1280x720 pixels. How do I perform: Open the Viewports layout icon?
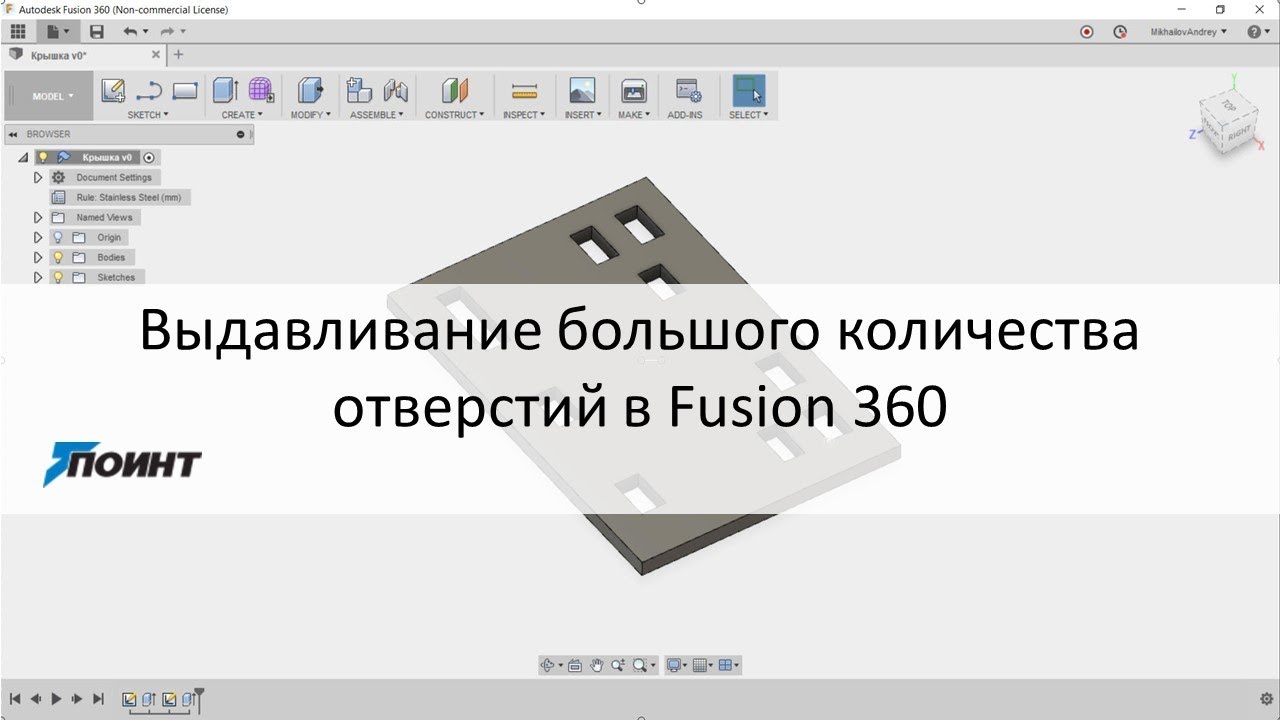pos(726,665)
